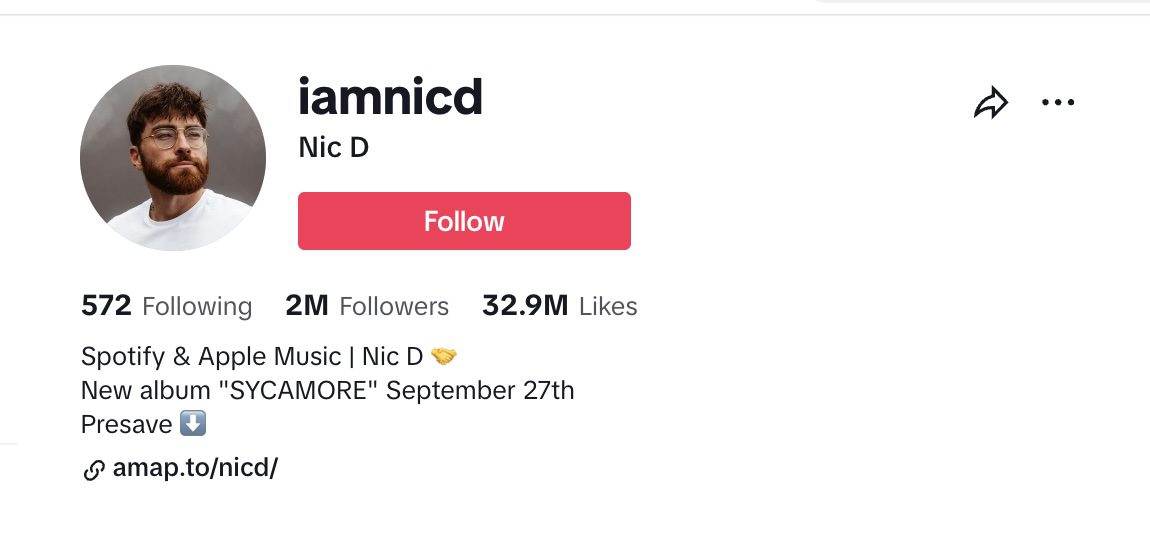Open the three-dot more options menu
The height and width of the screenshot is (536, 1150).
click(x=1057, y=102)
